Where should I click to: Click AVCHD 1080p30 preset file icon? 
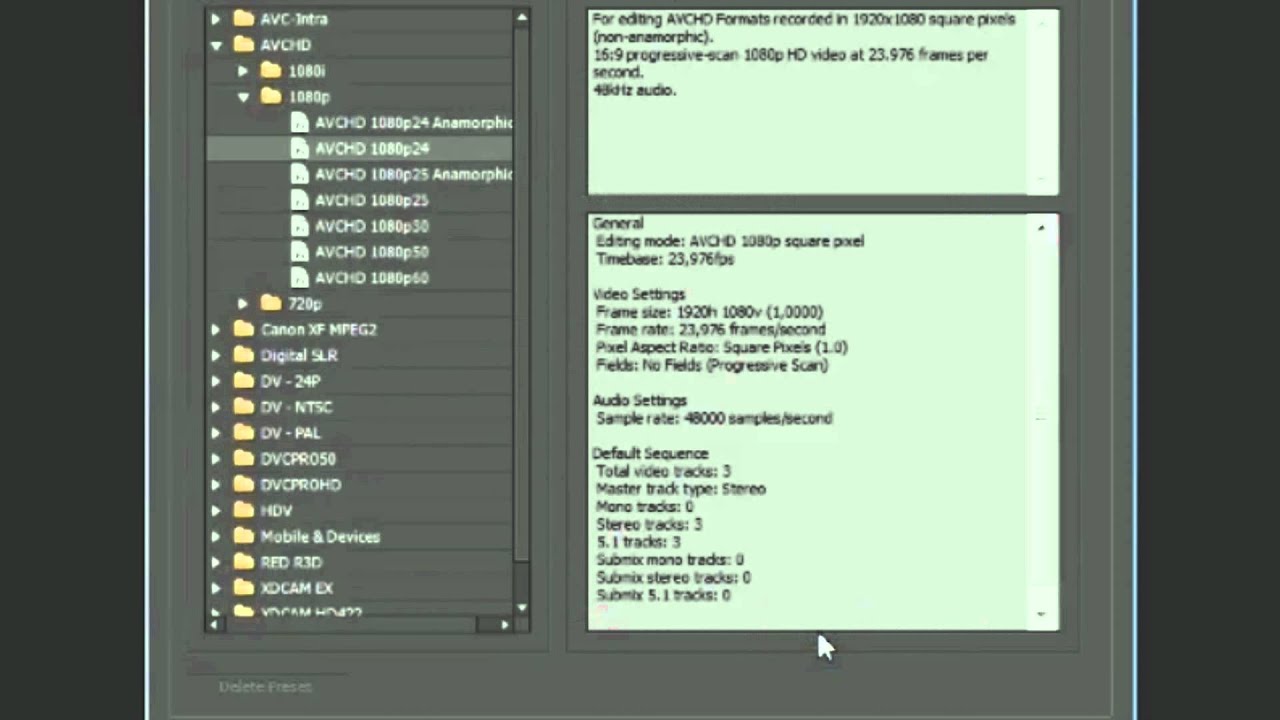click(x=299, y=226)
